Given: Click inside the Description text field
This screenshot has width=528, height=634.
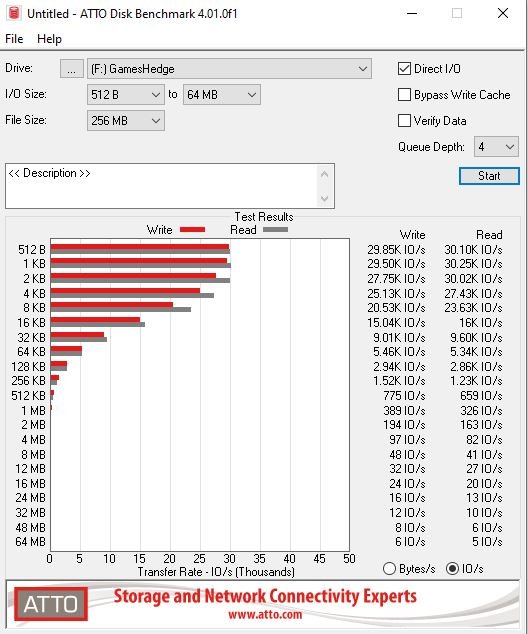Looking at the screenshot, I should click(x=162, y=186).
